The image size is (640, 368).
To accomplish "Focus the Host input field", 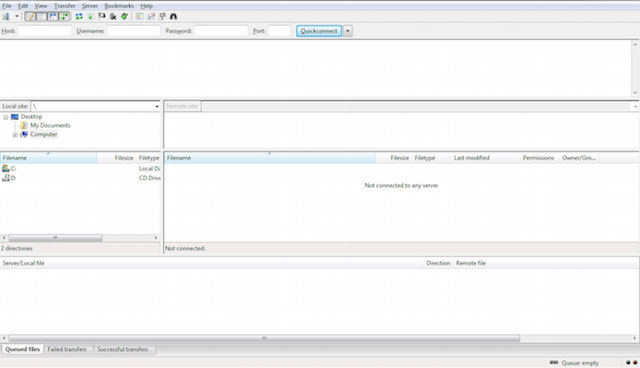I will (44, 31).
